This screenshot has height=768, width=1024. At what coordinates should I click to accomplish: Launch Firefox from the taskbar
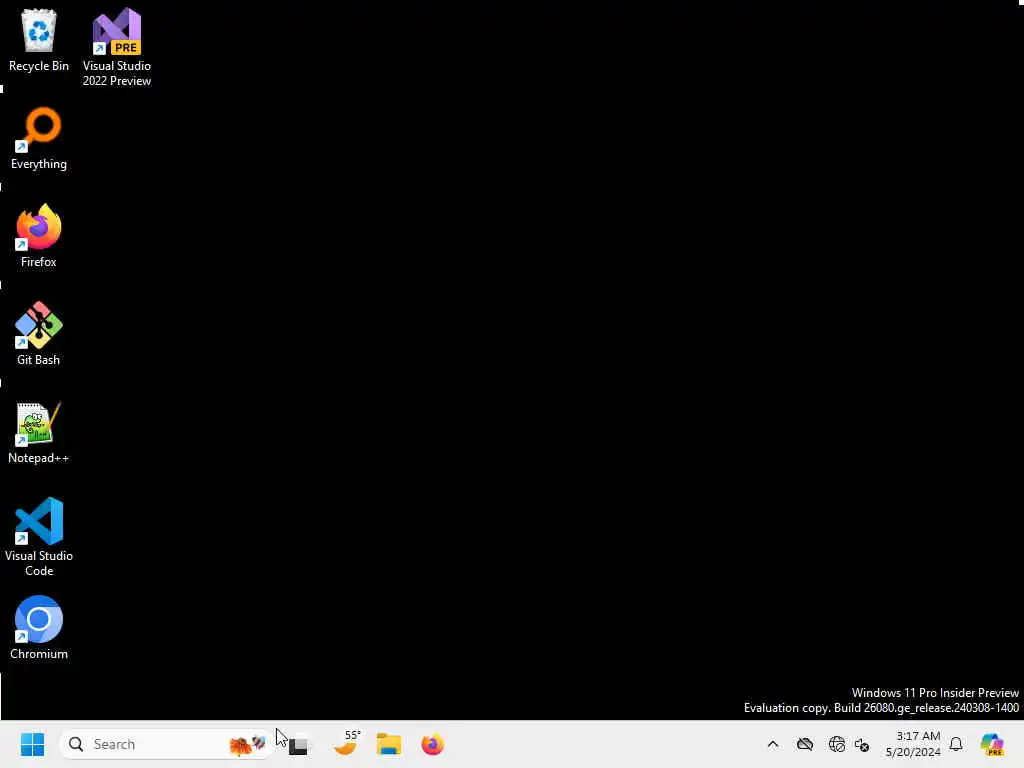pyautogui.click(x=432, y=744)
